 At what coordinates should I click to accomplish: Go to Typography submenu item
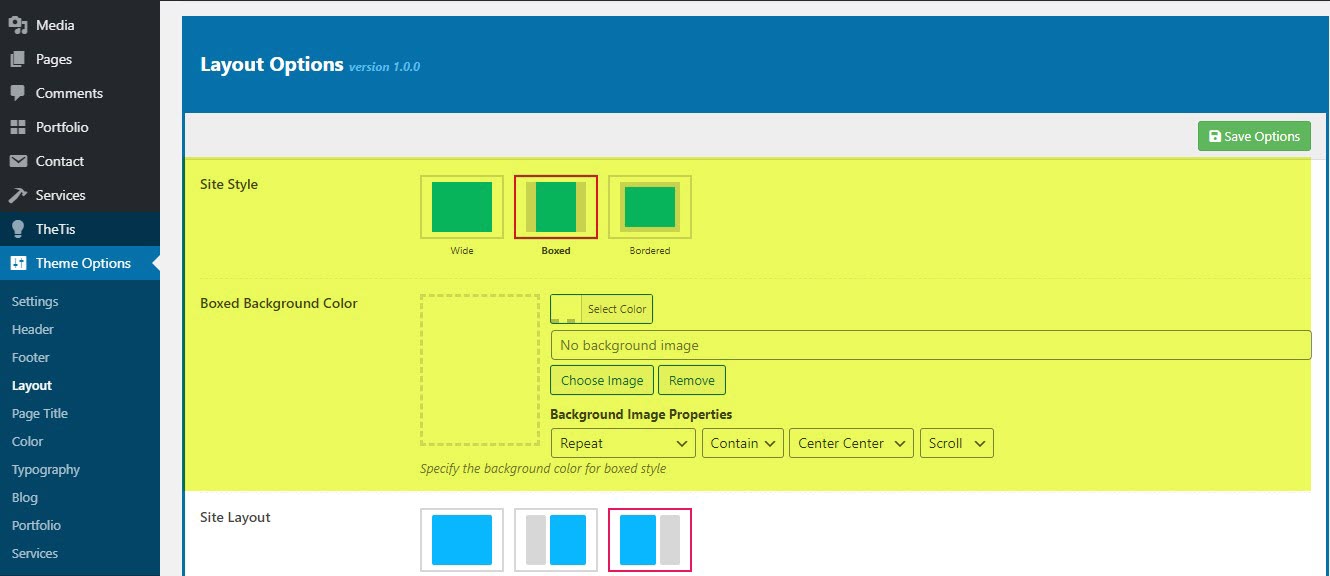pyautogui.click(x=46, y=469)
